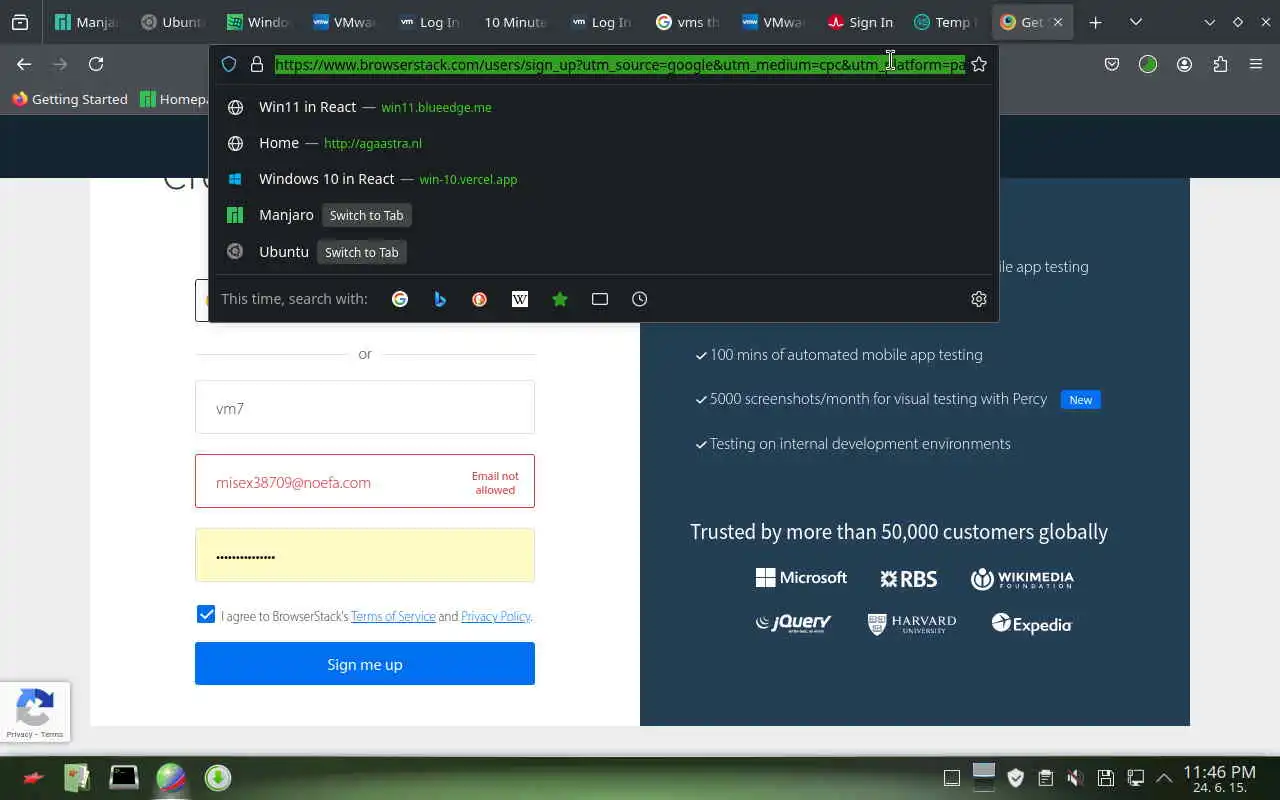Switch to the Ubuntu browser tab

(172, 22)
